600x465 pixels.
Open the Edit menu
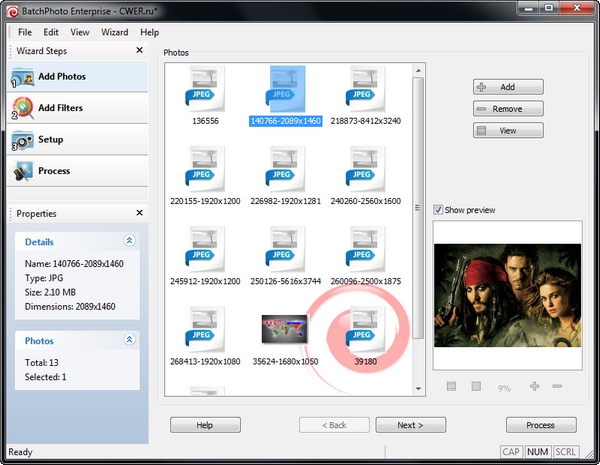pos(51,32)
